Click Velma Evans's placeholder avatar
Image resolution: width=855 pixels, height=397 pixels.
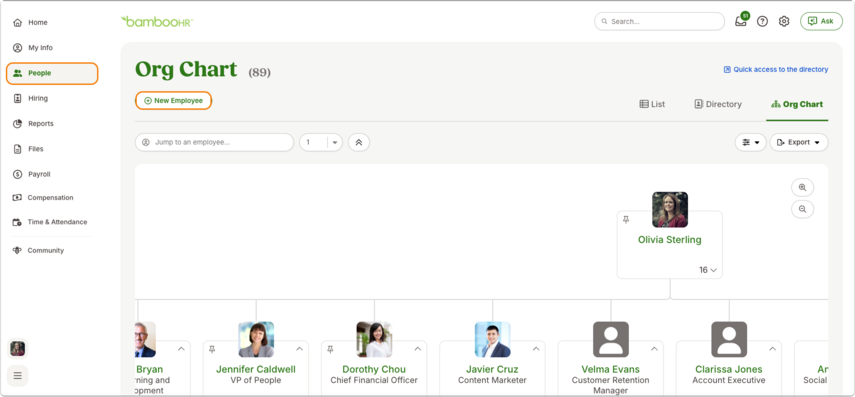611,339
